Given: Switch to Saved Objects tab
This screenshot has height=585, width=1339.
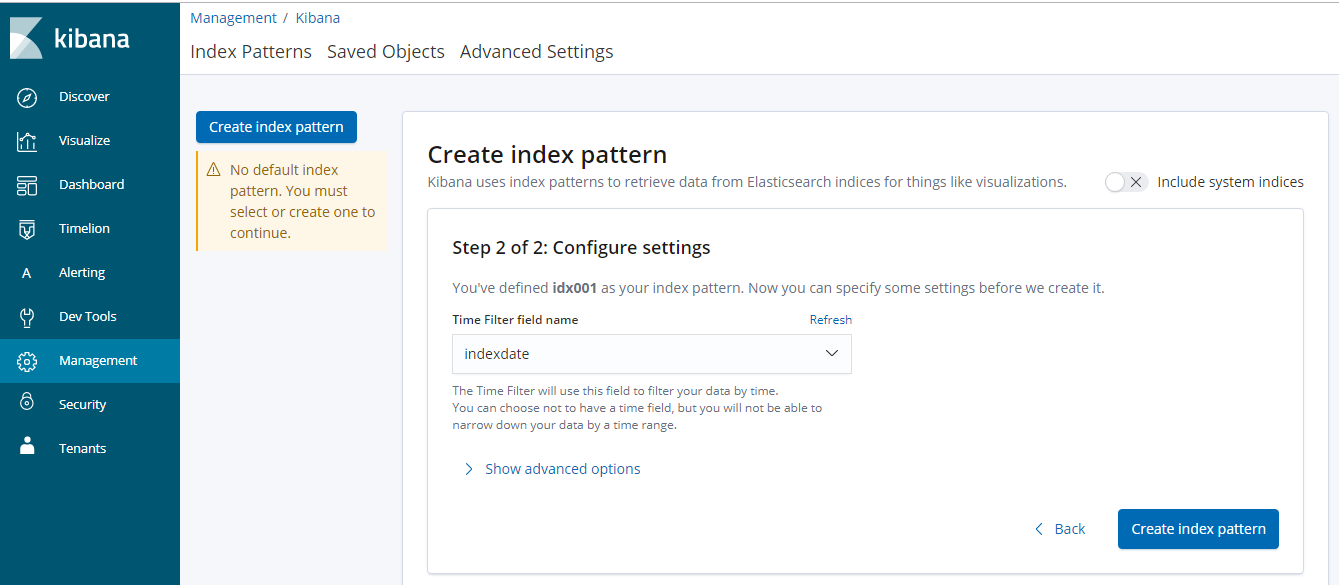Looking at the screenshot, I should (x=386, y=52).
